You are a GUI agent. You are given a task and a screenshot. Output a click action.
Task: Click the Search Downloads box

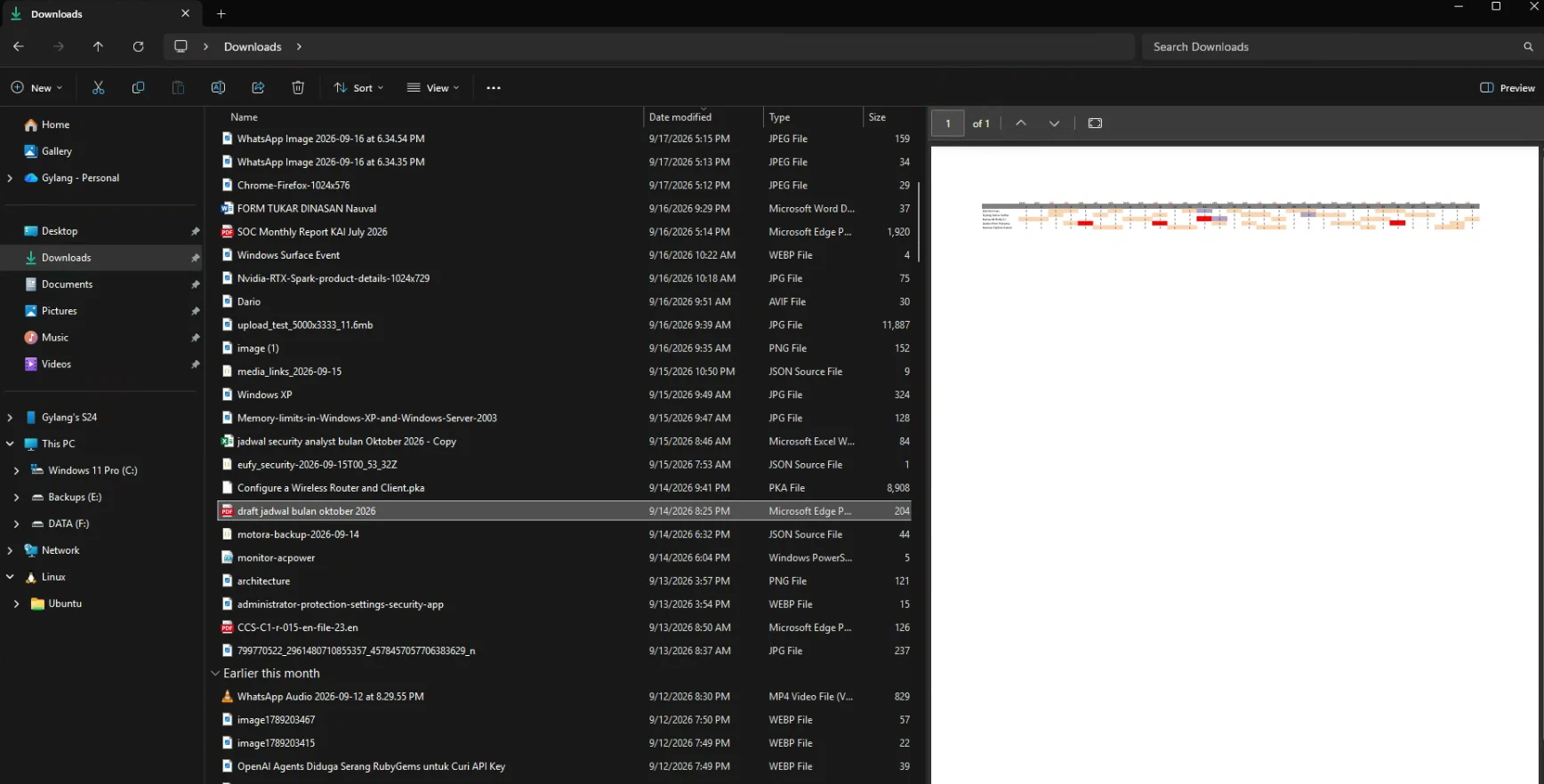(x=1341, y=46)
